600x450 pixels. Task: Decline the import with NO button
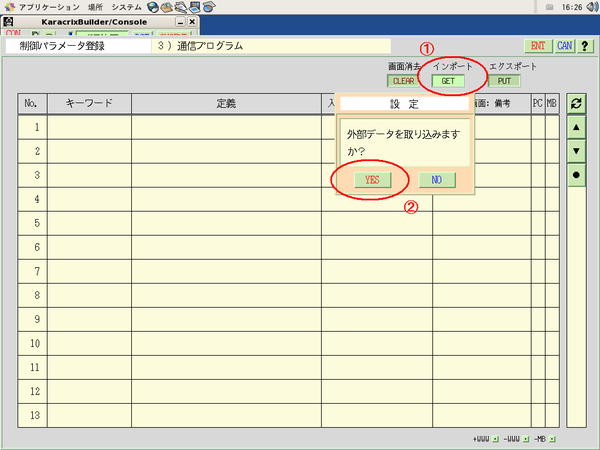coord(432,180)
